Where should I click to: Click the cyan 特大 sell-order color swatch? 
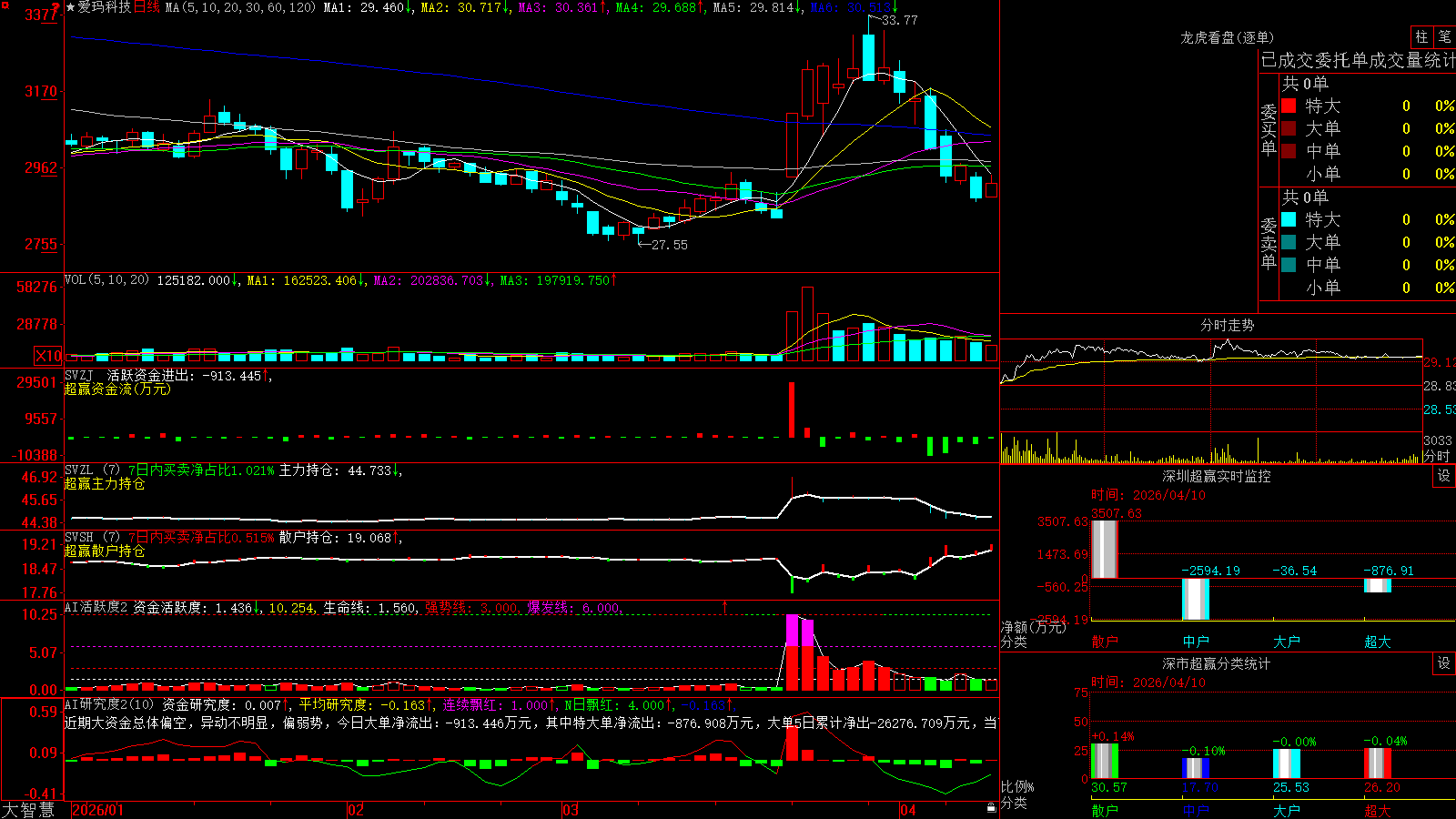click(x=1289, y=219)
